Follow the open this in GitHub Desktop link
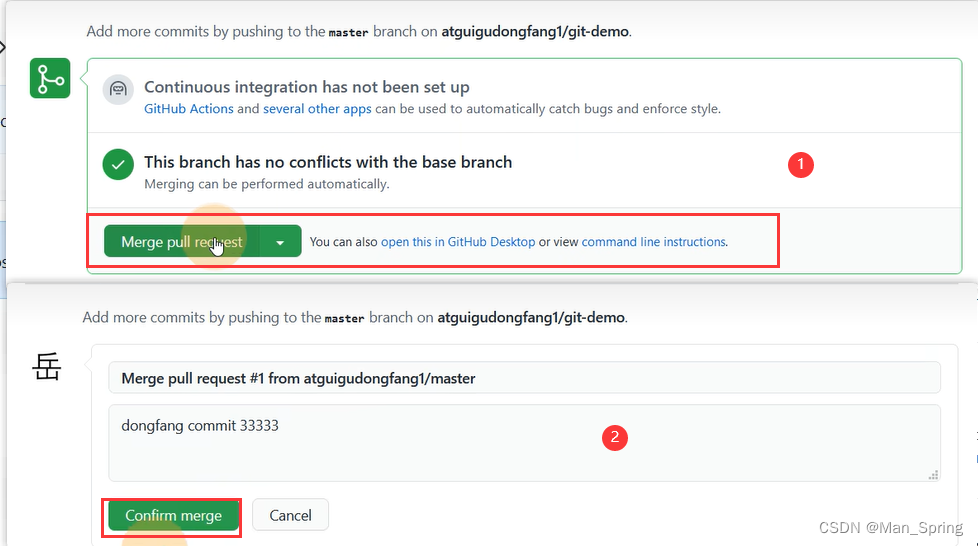This screenshot has height=546, width=978. tap(458, 242)
